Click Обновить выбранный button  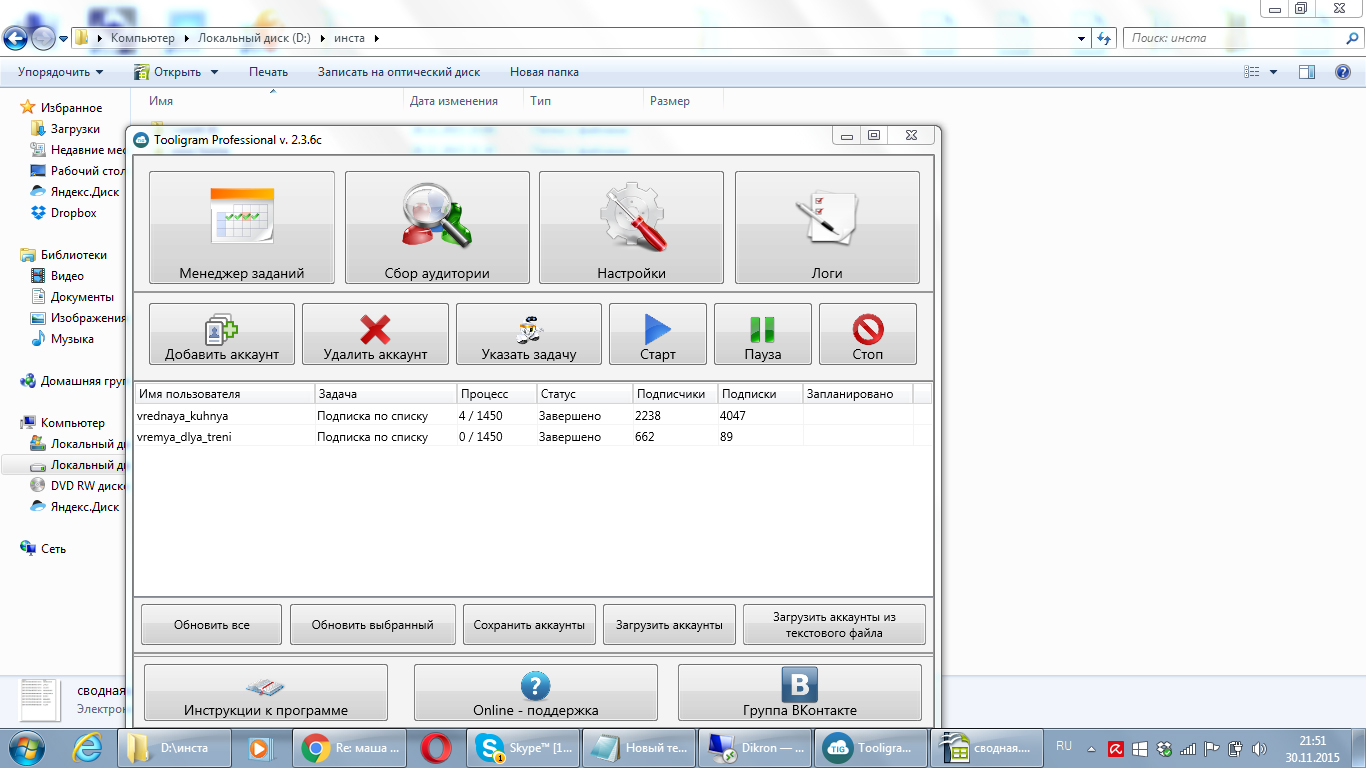click(373, 624)
